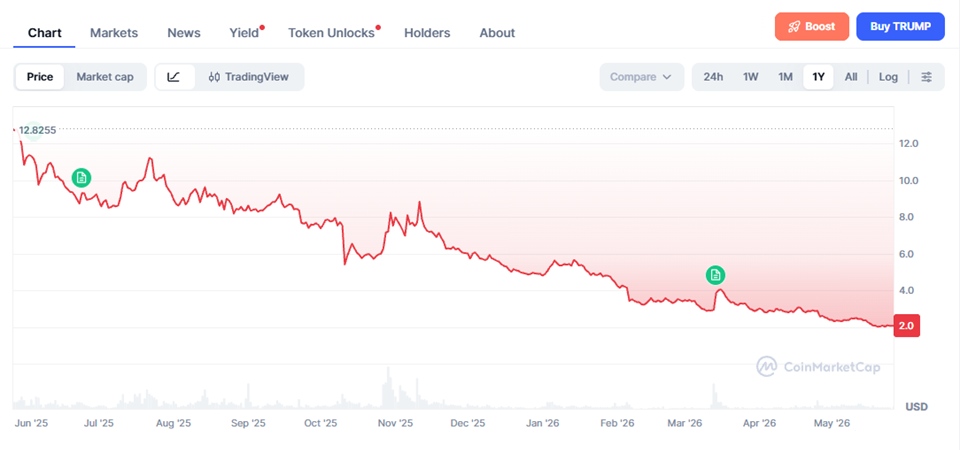Select the line chart view icon
This screenshot has height=450, width=960.
tap(174, 77)
